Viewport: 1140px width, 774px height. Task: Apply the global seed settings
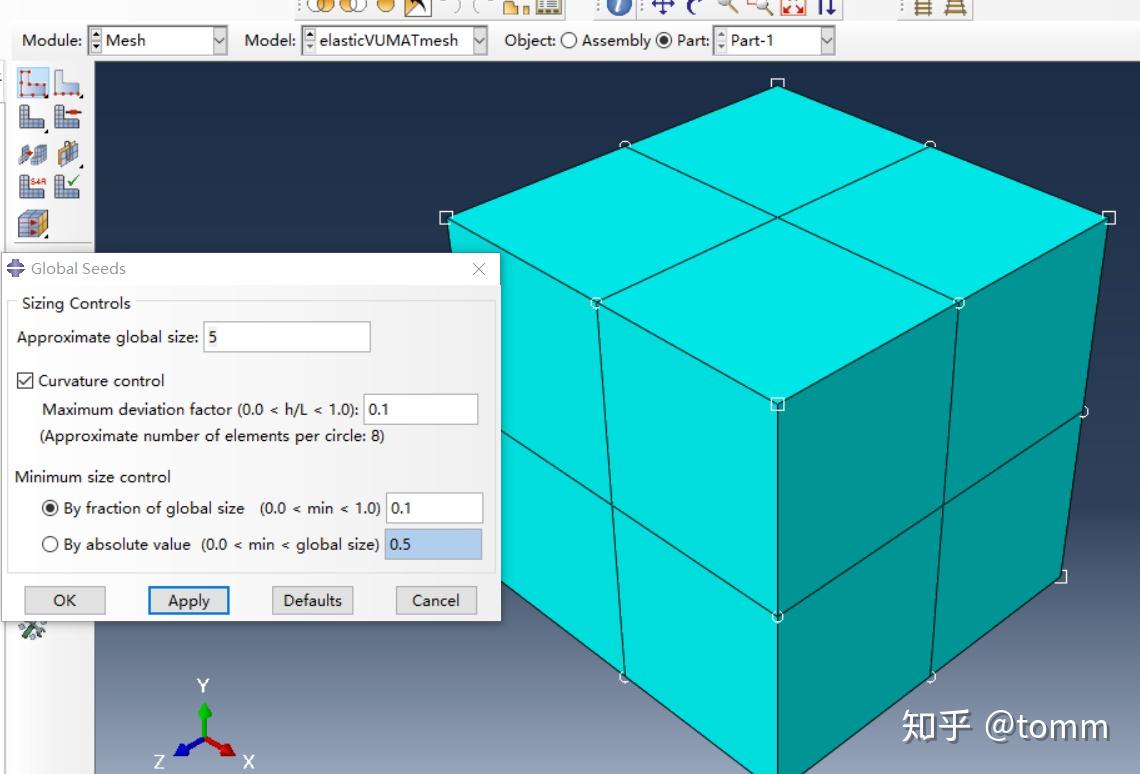tap(188, 600)
